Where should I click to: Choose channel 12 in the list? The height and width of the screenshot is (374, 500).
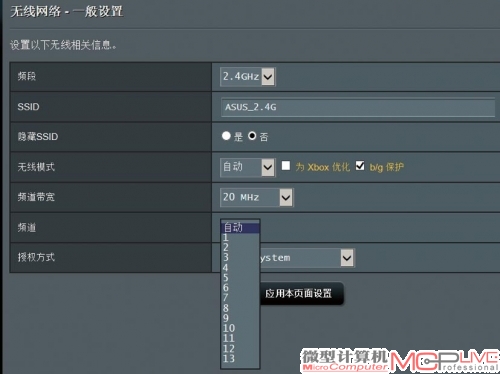240,349
